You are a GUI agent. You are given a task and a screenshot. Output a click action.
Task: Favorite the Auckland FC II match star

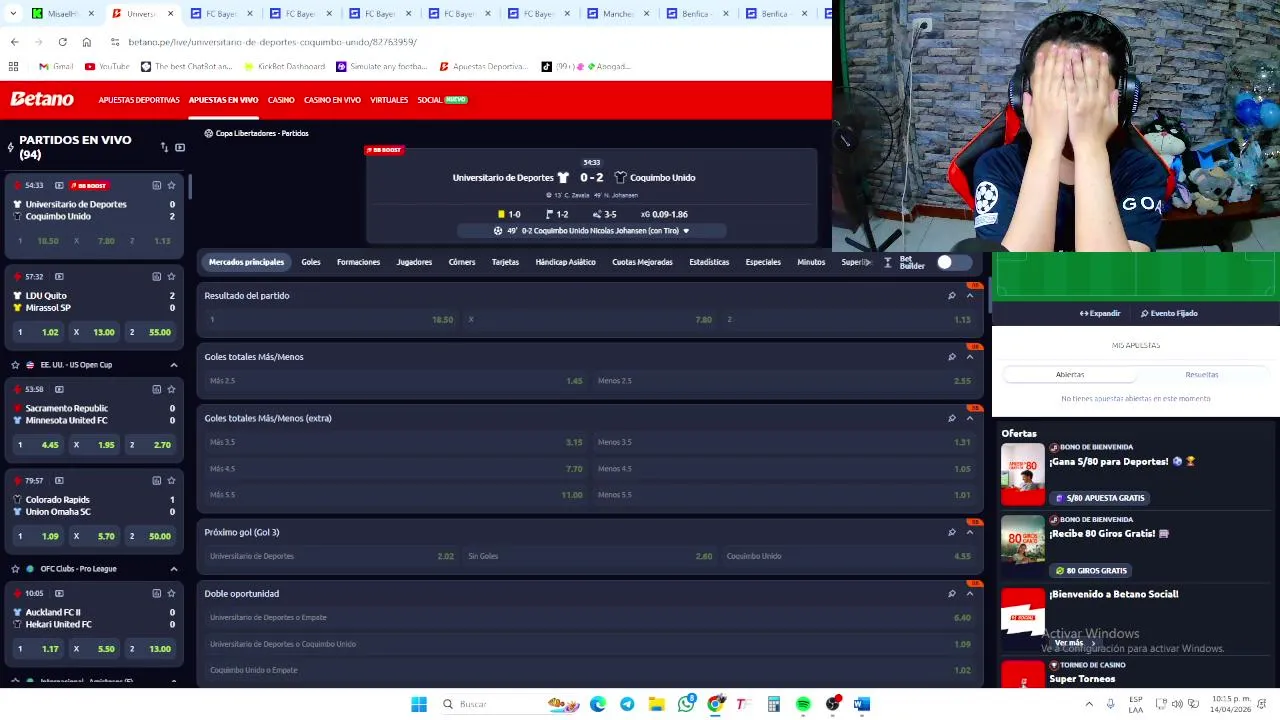click(x=171, y=593)
